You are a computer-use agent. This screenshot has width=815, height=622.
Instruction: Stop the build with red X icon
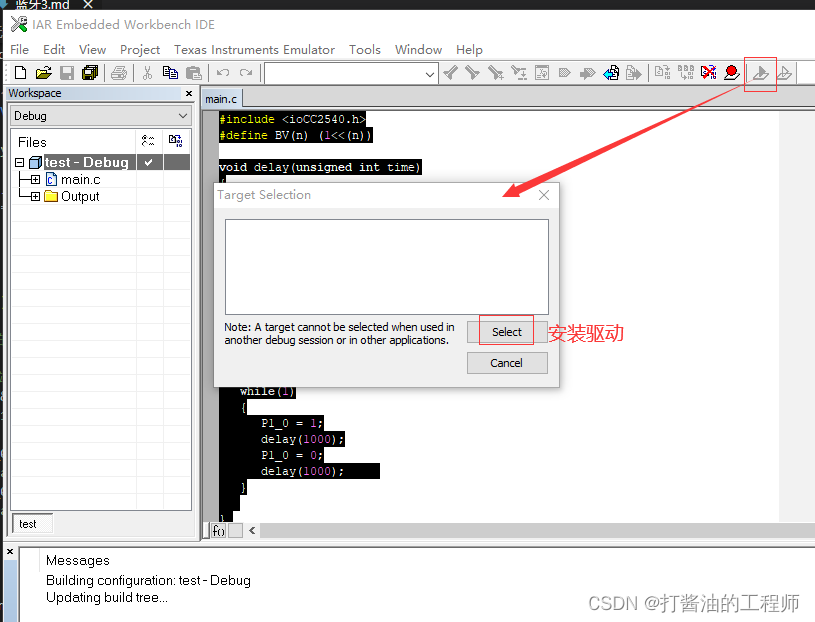tap(708, 73)
